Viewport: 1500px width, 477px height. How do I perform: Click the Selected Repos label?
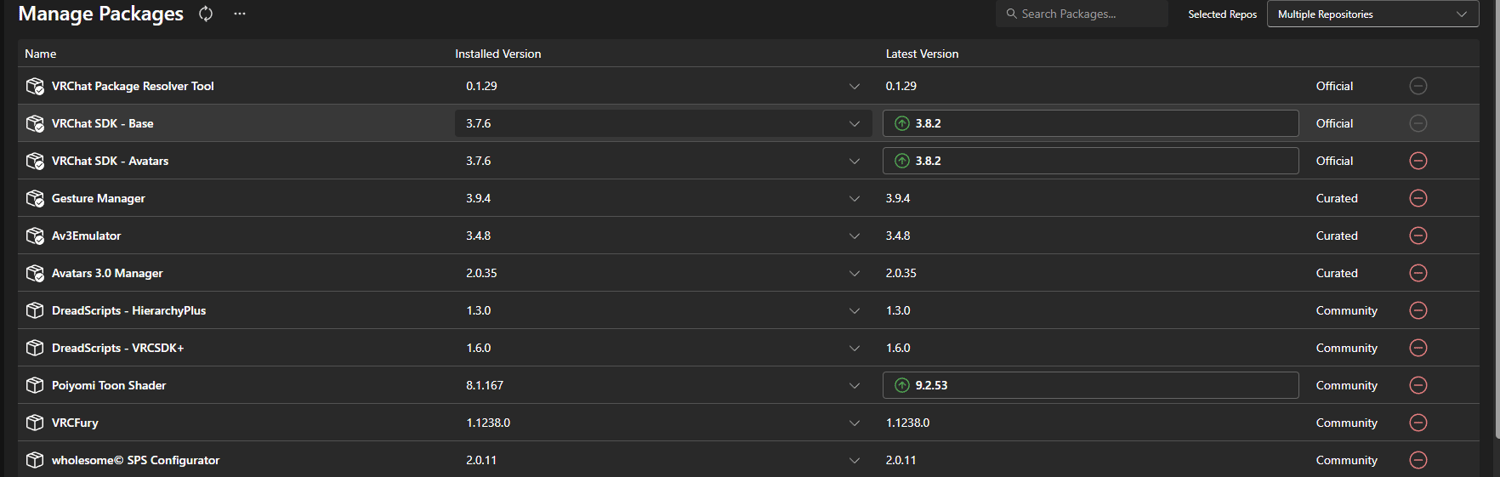[1222, 15]
